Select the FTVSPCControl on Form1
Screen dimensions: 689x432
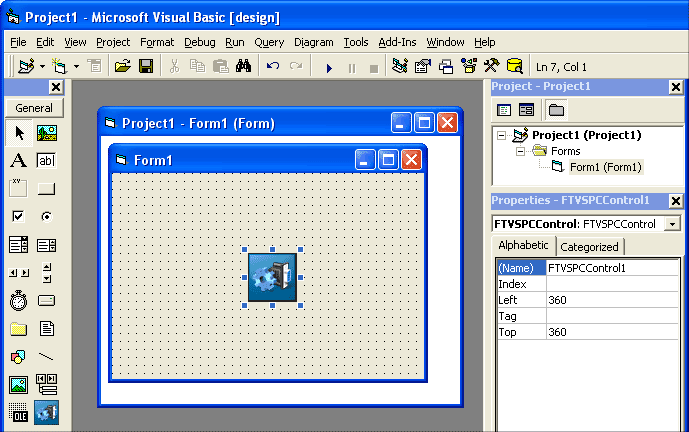[272, 277]
